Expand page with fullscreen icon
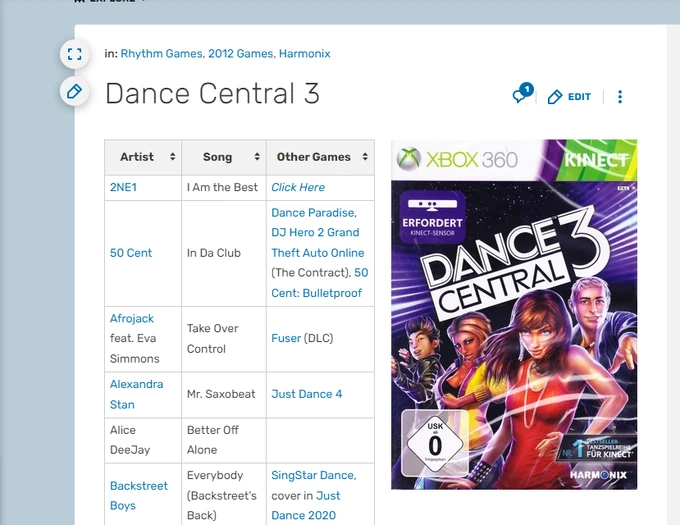Viewport: 680px width, 525px height. pos(75,54)
